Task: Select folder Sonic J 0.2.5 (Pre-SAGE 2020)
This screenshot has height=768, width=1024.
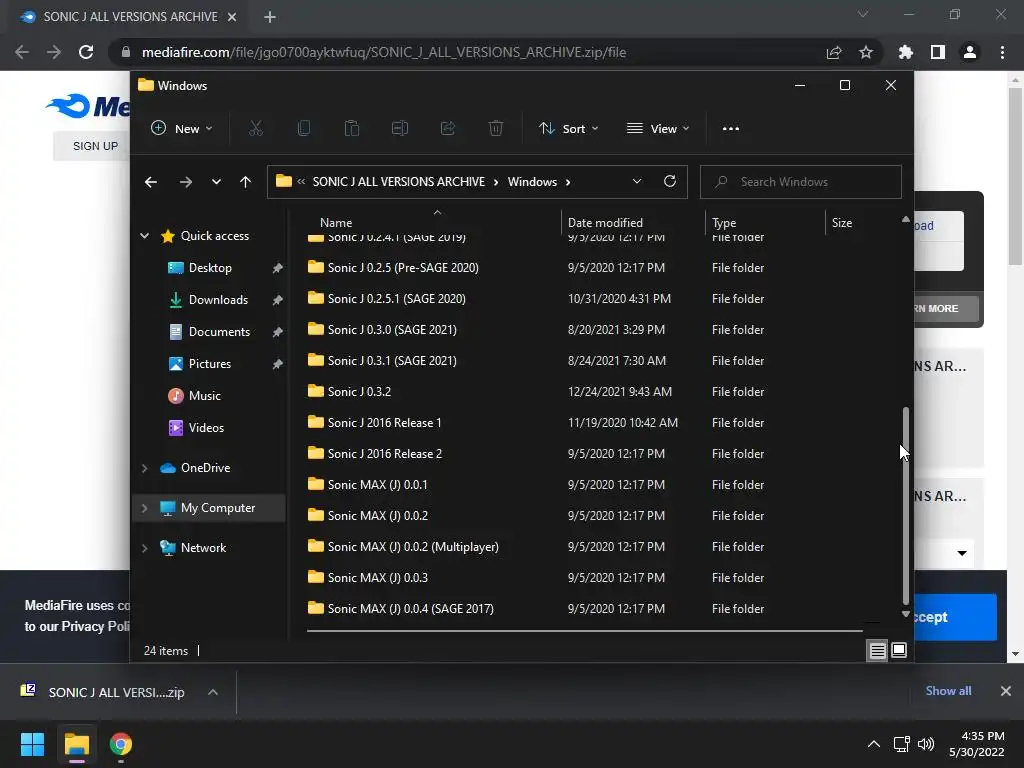Action: [x=403, y=268]
